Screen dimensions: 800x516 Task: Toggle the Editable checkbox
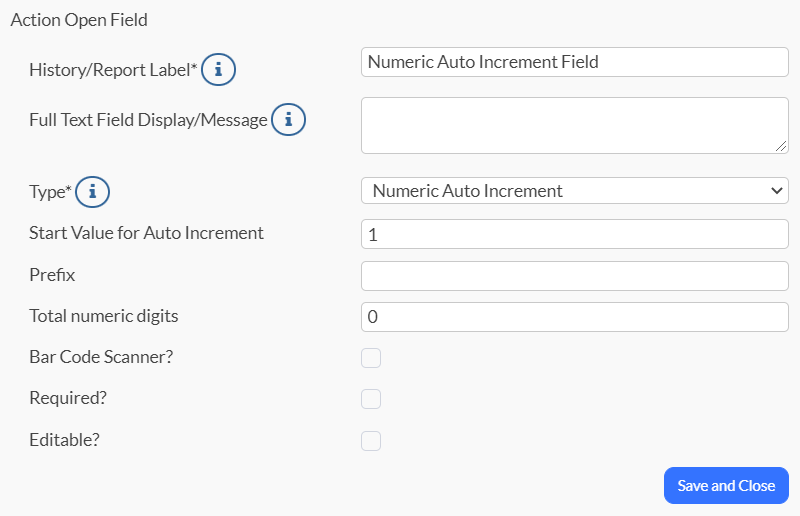[x=371, y=441]
